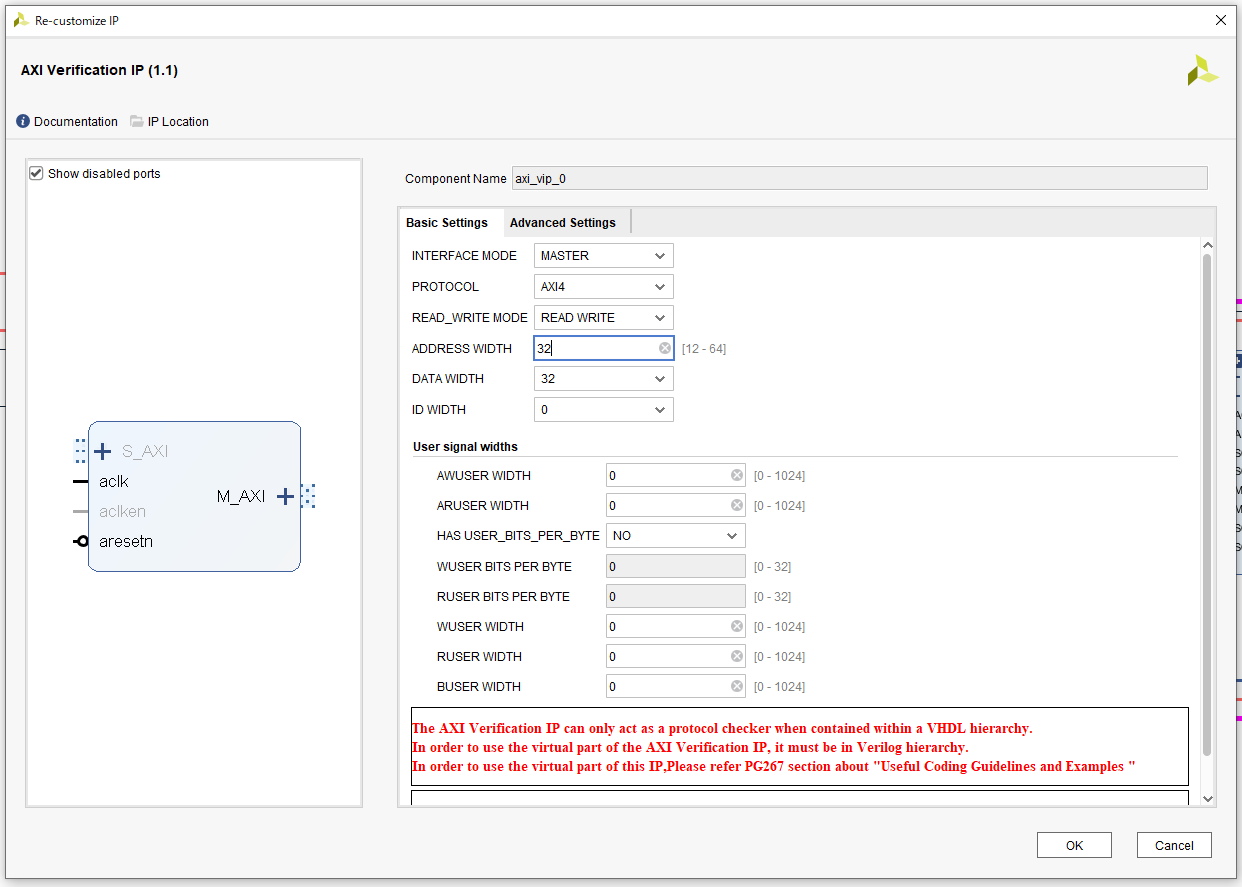Open the IP Location folder icon
The width and height of the screenshot is (1242, 887).
point(135,121)
